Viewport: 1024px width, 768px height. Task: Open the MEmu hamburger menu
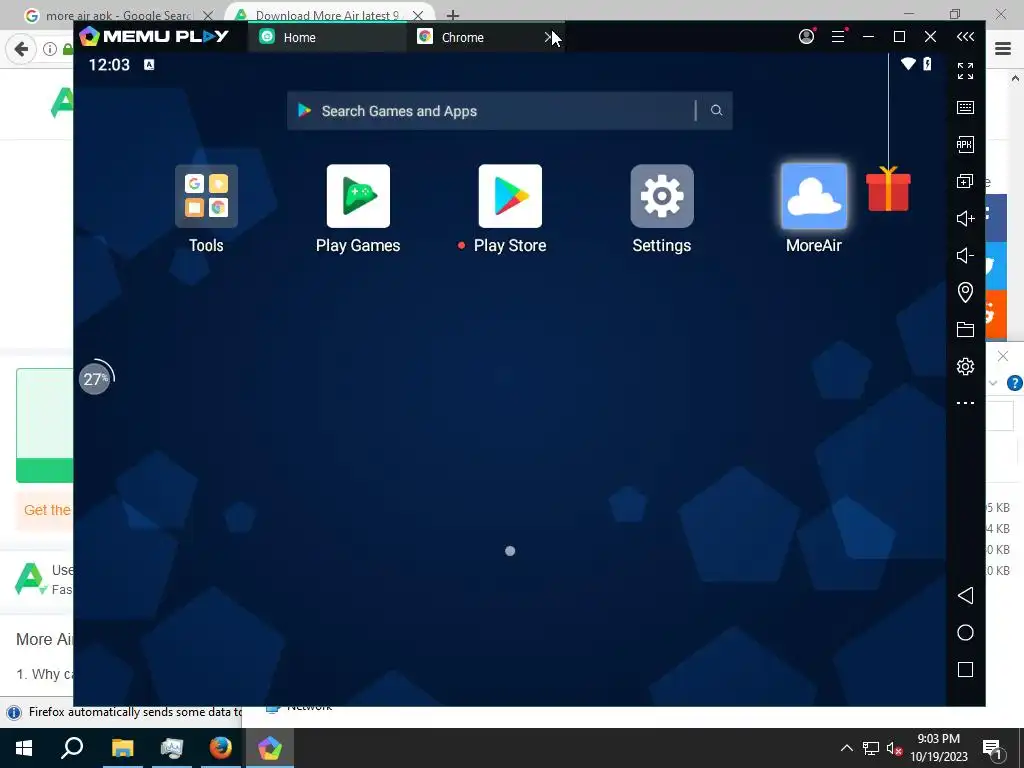(839, 37)
